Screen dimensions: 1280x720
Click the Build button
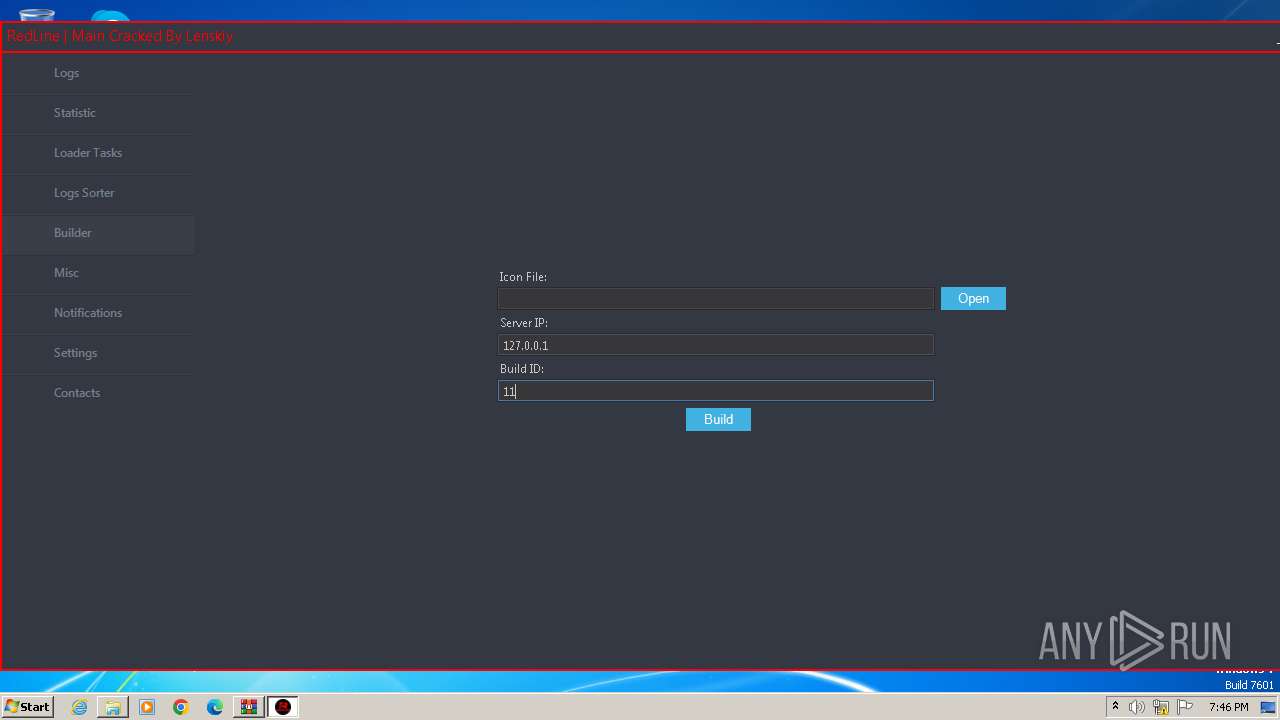coord(718,420)
